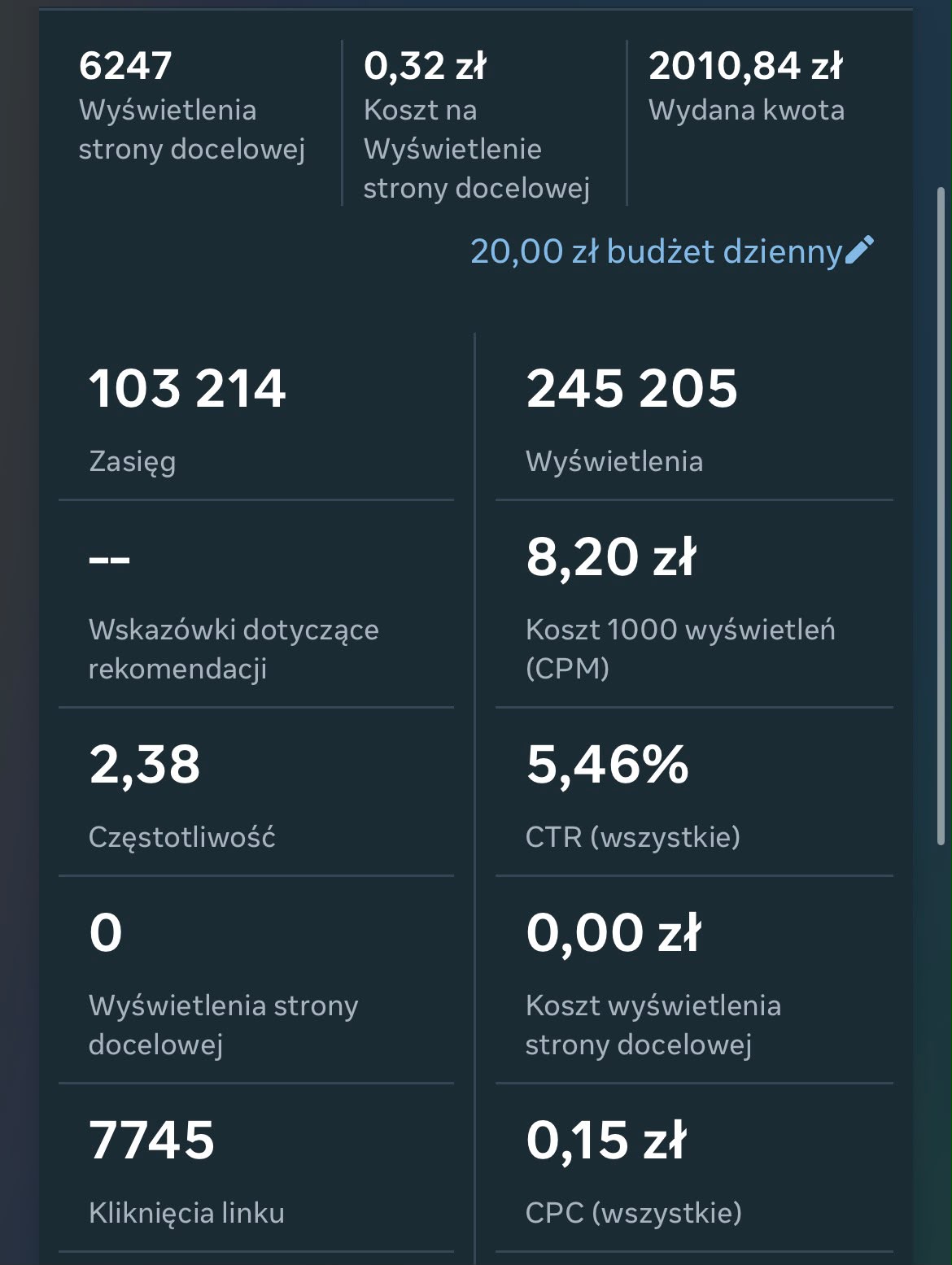Image resolution: width=952 pixels, height=1265 pixels.
Task: Open the Wskazówki dotyczące rekomendacji metric label
Action: pos(234,649)
